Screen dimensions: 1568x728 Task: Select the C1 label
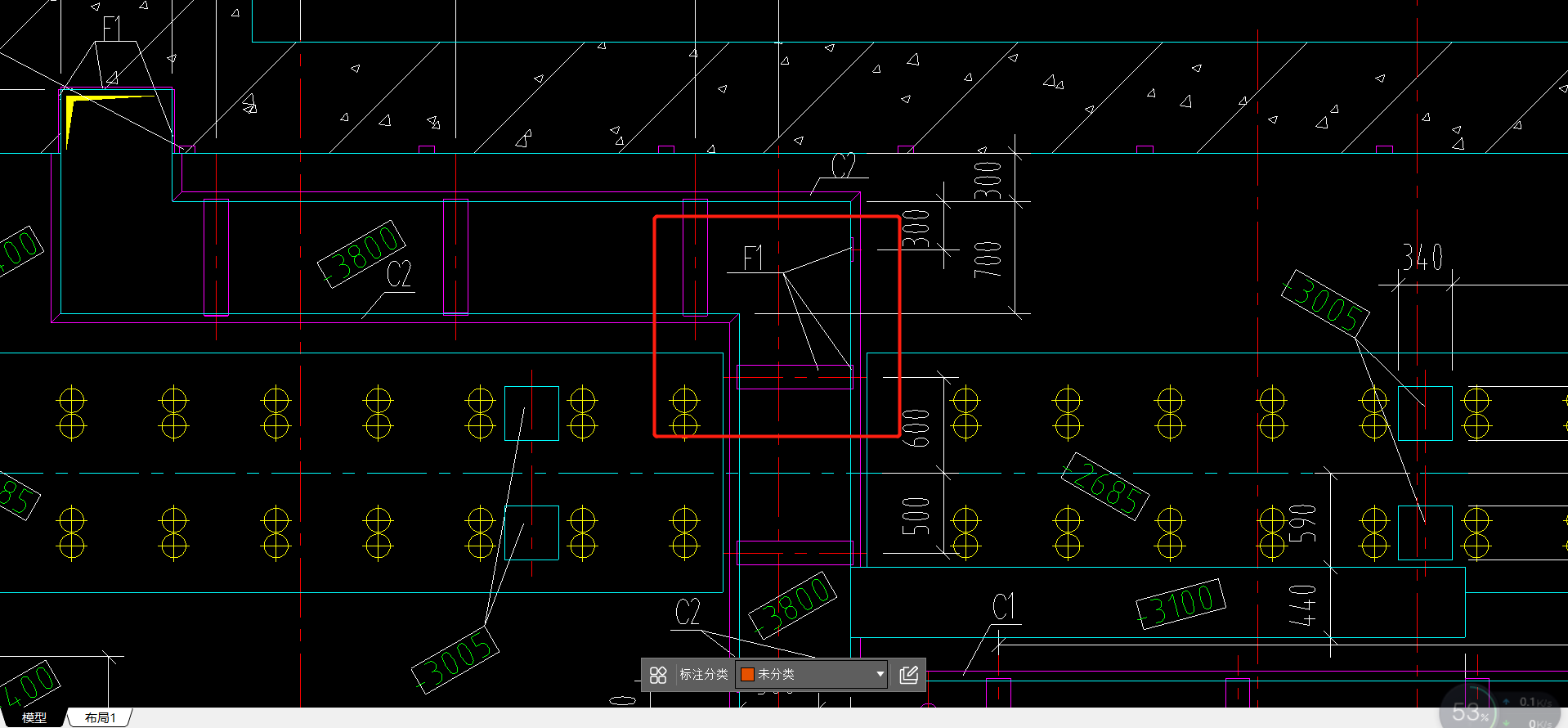coord(1004,607)
